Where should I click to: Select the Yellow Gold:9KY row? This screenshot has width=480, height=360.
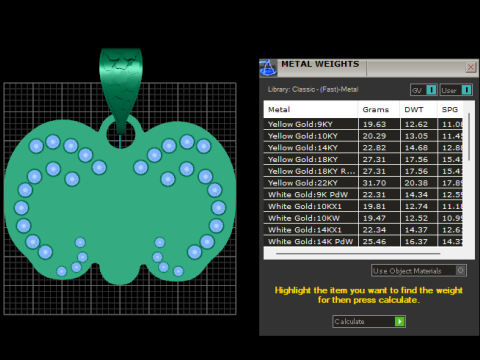click(363, 124)
